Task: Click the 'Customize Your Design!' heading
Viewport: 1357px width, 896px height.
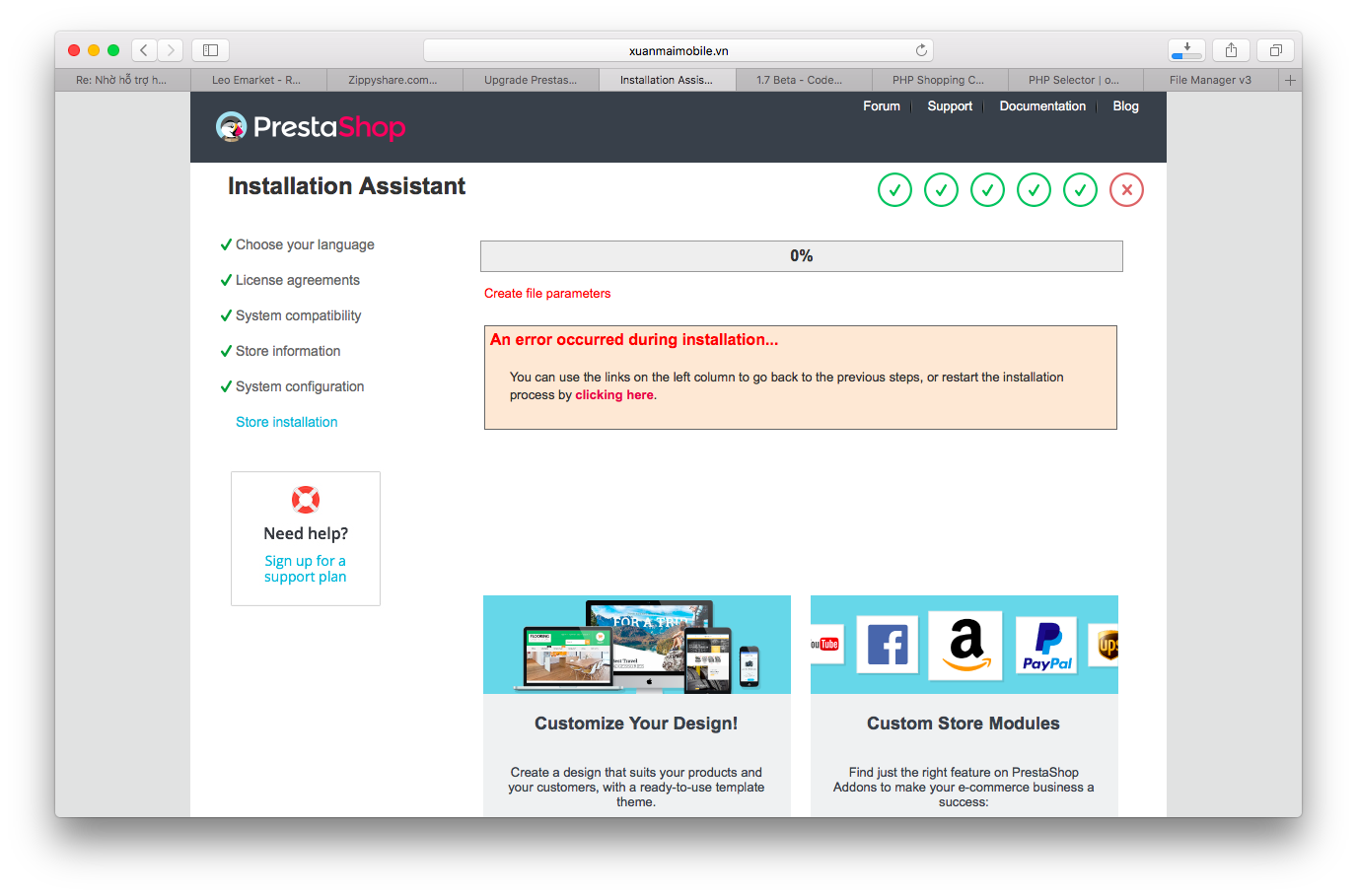Action: click(x=636, y=724)
